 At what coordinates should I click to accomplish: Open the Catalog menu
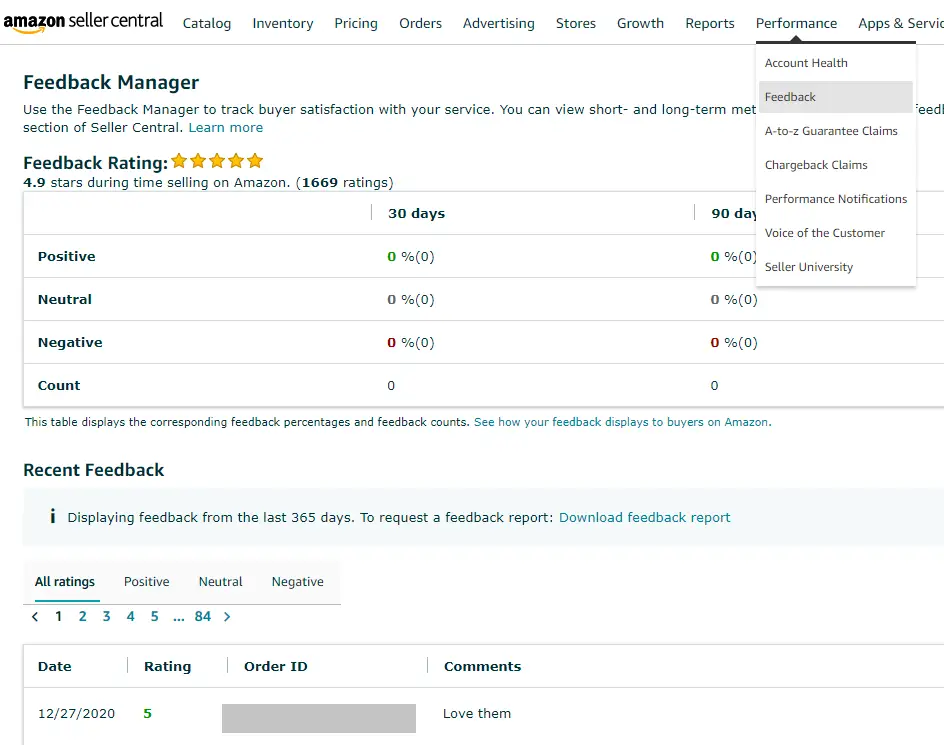(x=207, y=23)
